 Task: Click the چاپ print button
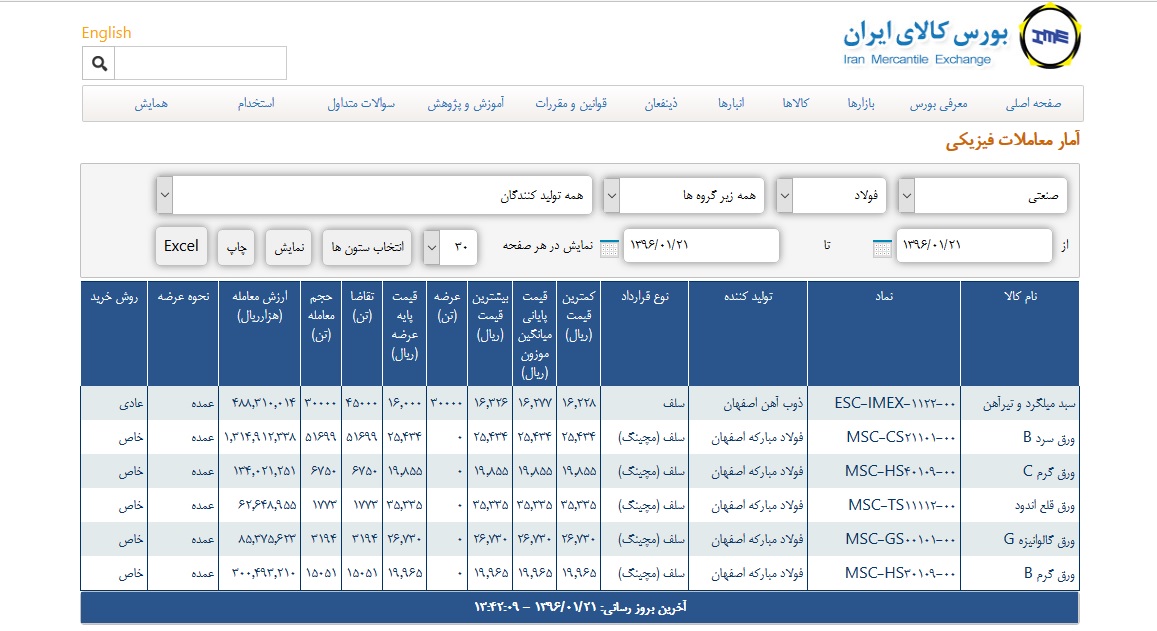tap(237, 247)
